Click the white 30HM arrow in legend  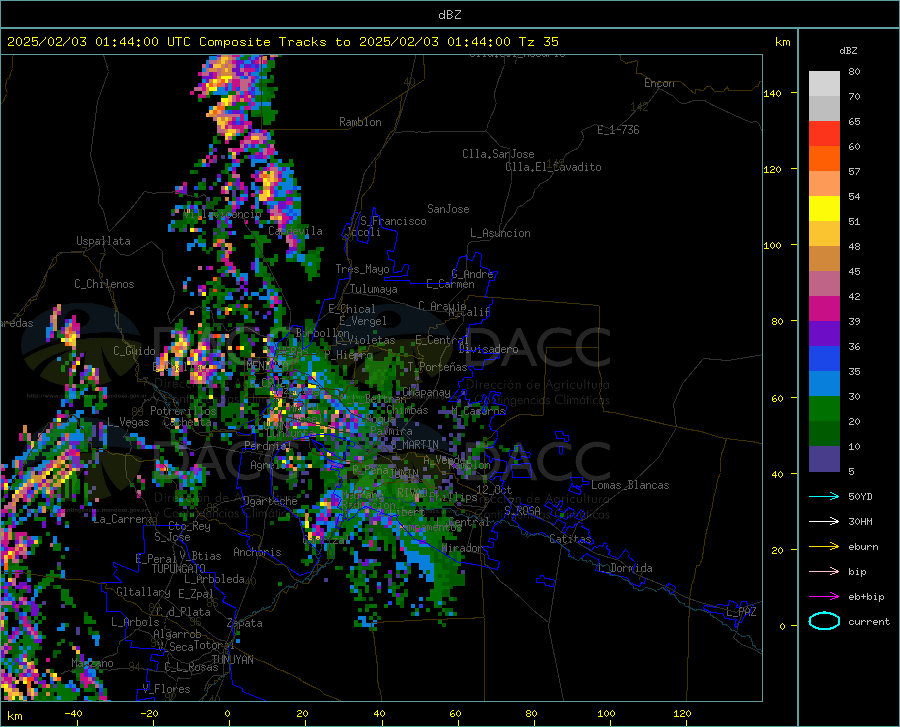(x=824, y=522)
